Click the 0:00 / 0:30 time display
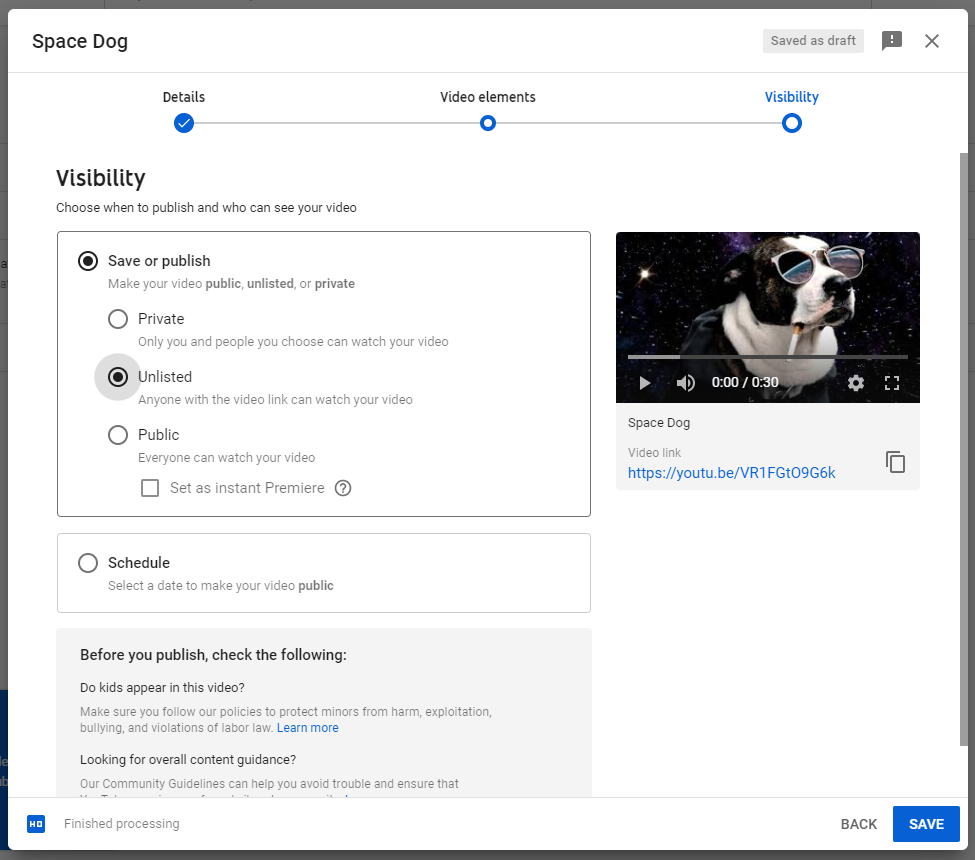 click(744, 382)
